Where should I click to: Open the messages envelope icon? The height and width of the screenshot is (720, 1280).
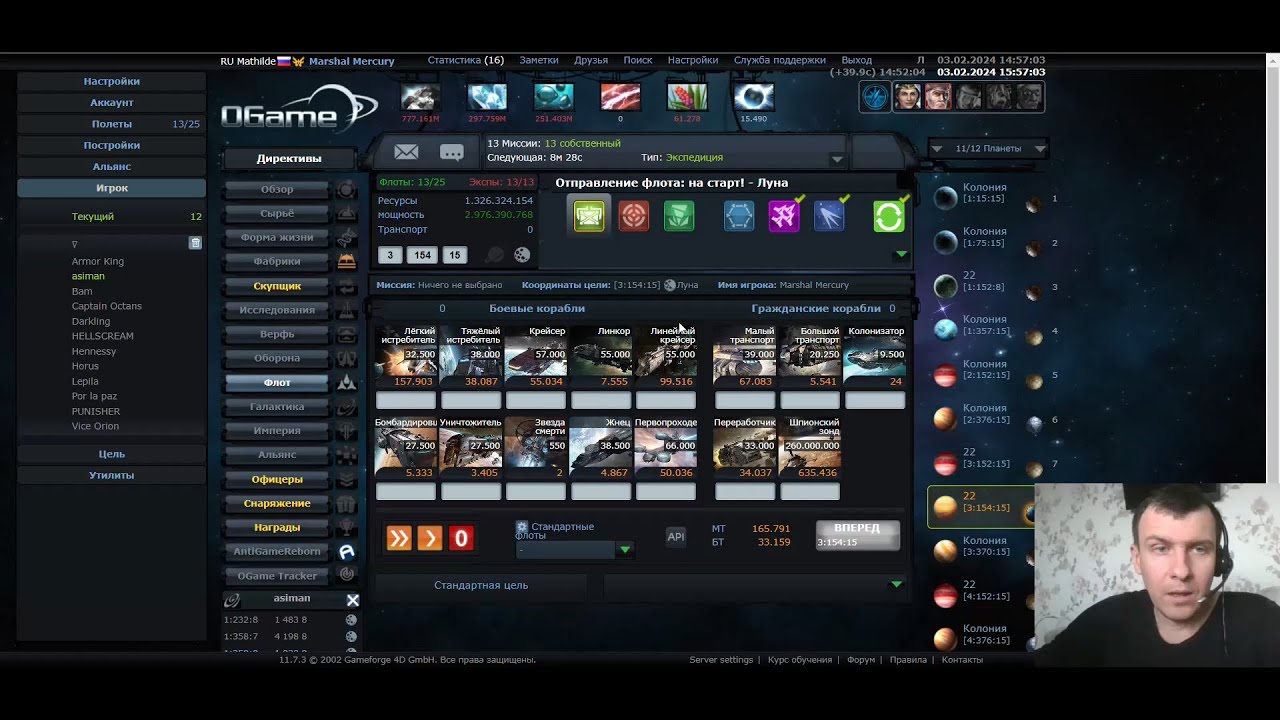point(406,152)
